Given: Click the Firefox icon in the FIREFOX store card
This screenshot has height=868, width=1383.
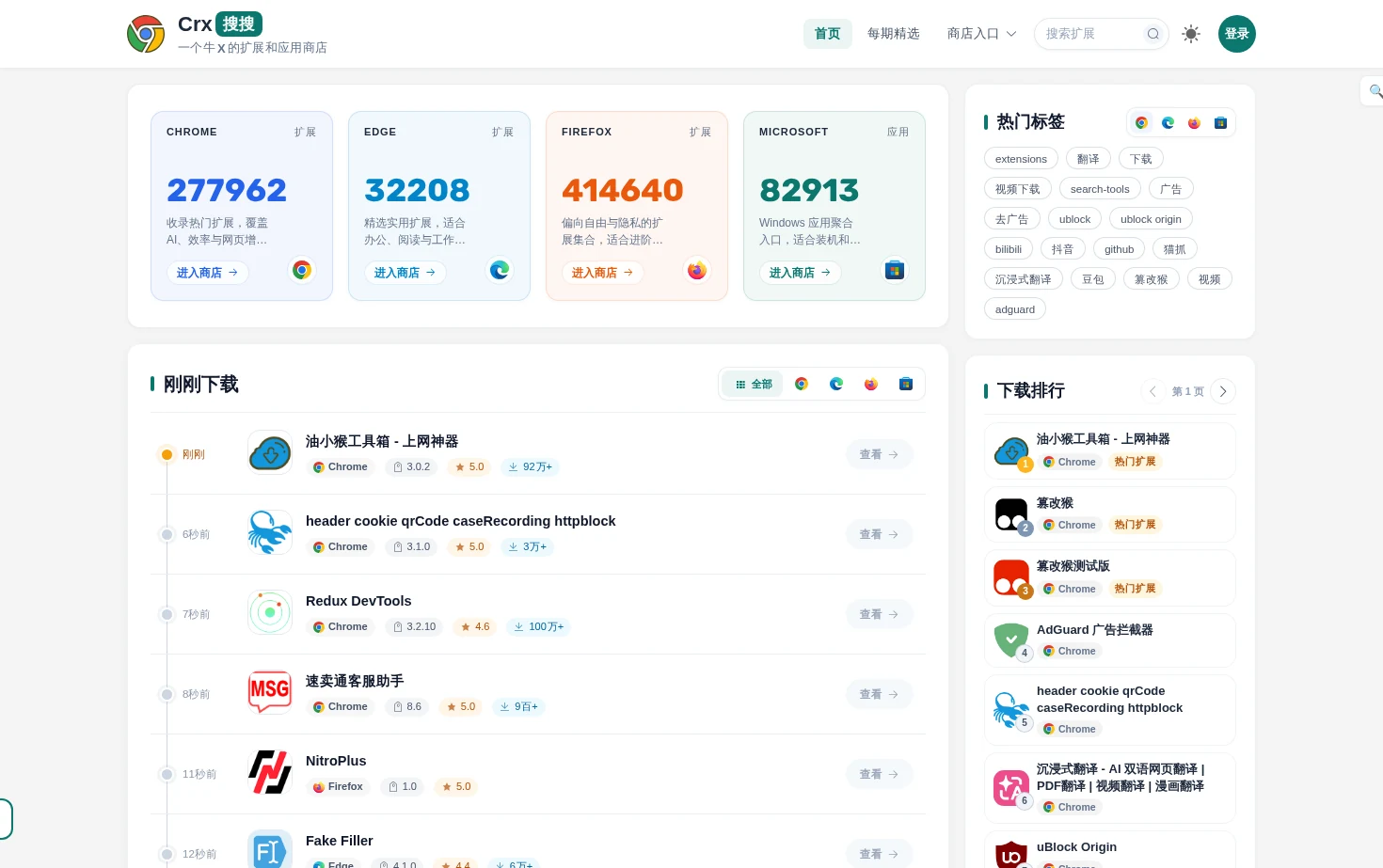Looking at the screenshot, I should [697, 271].
